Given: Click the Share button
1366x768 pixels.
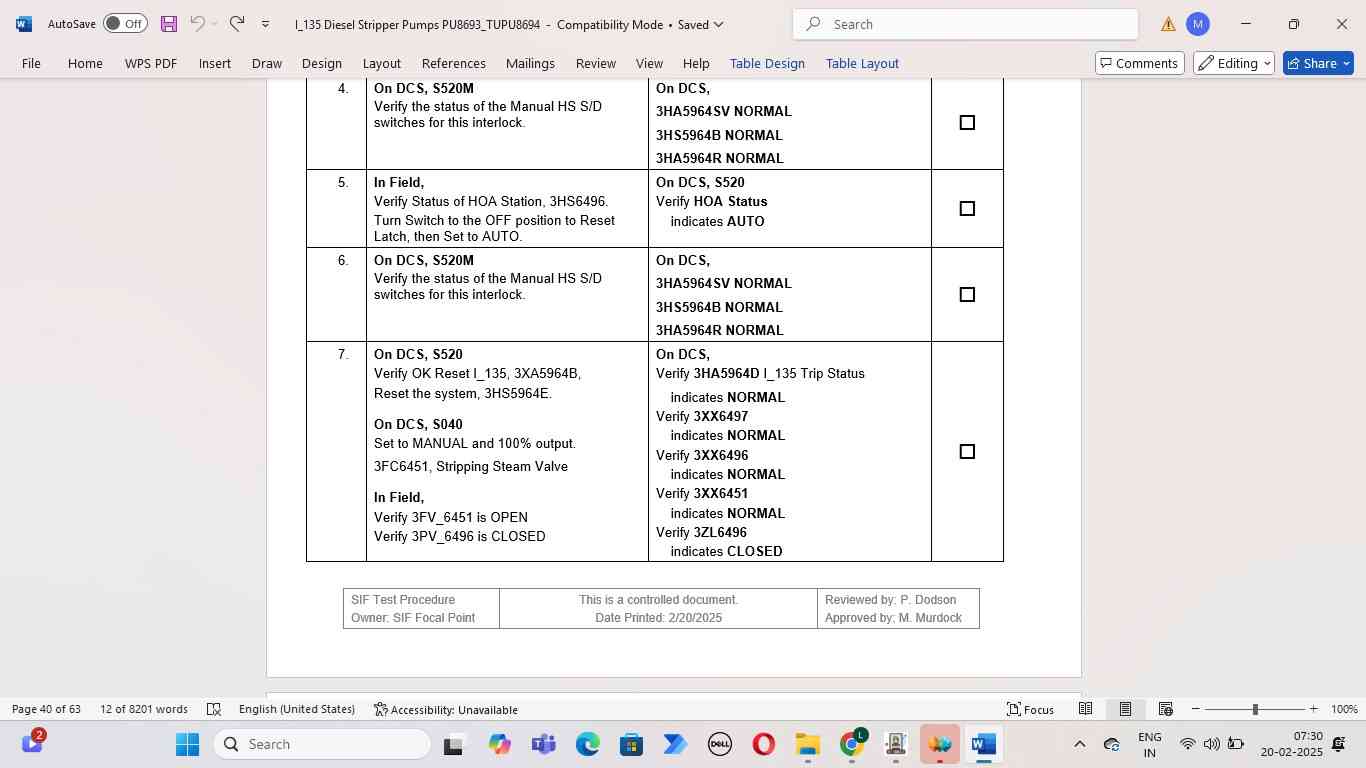Looking at the screenshot, I should [1318, 63].
